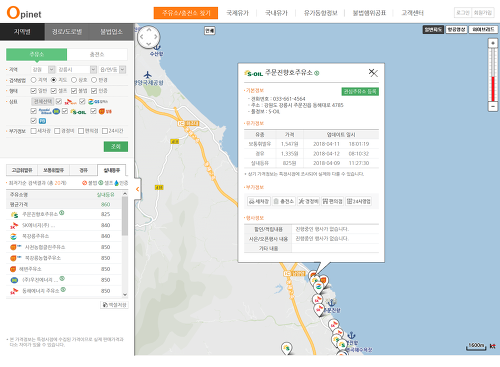Click the red map zoom level slider
This screenshot has width=500, height=367.
coord(493,89)
